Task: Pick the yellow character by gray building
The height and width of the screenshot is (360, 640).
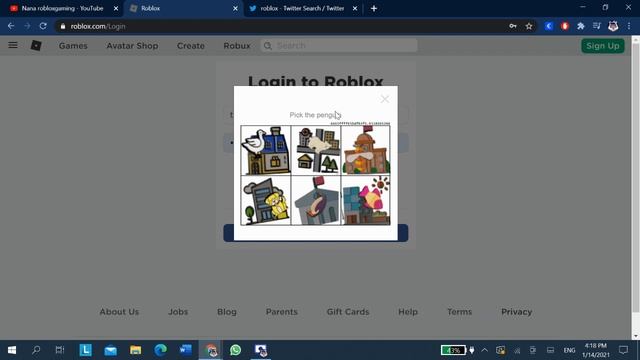Action: pos(266,200)
